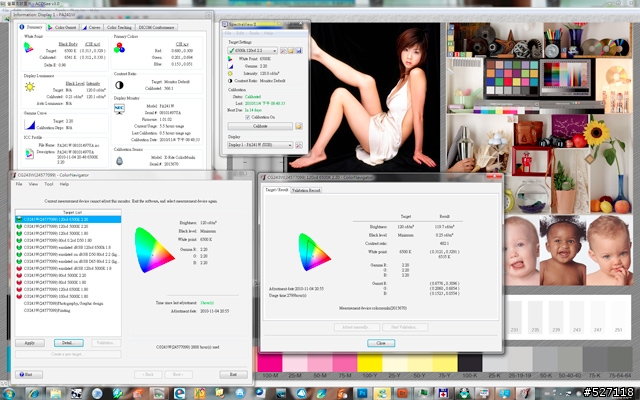This screenshot has width=640, height=400.
Task: Select target 80cd 5000K 1.80 in list
Action: 68,282
